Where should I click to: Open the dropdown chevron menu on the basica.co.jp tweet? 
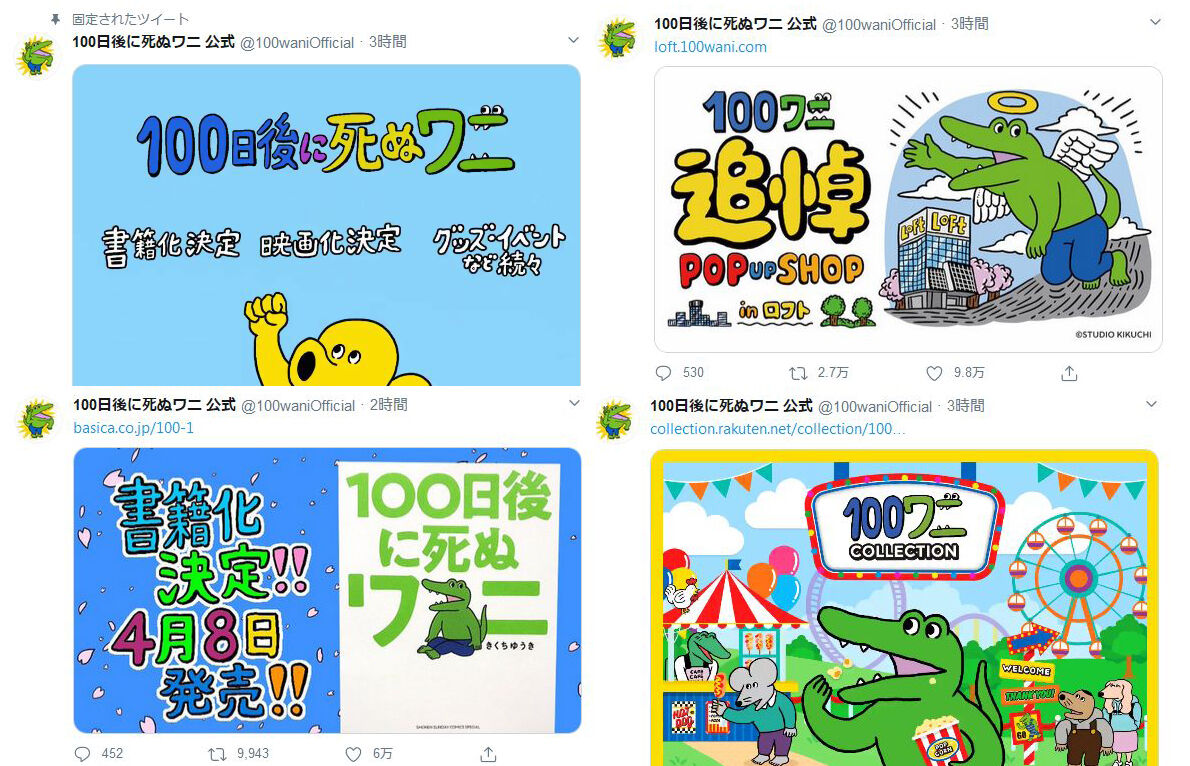tap(575, 403)
